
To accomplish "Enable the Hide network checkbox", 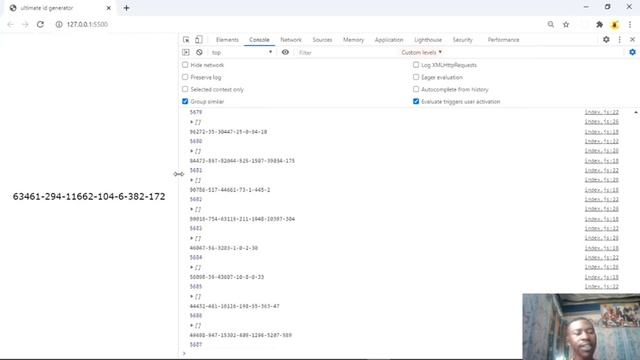I will (185, 65).
